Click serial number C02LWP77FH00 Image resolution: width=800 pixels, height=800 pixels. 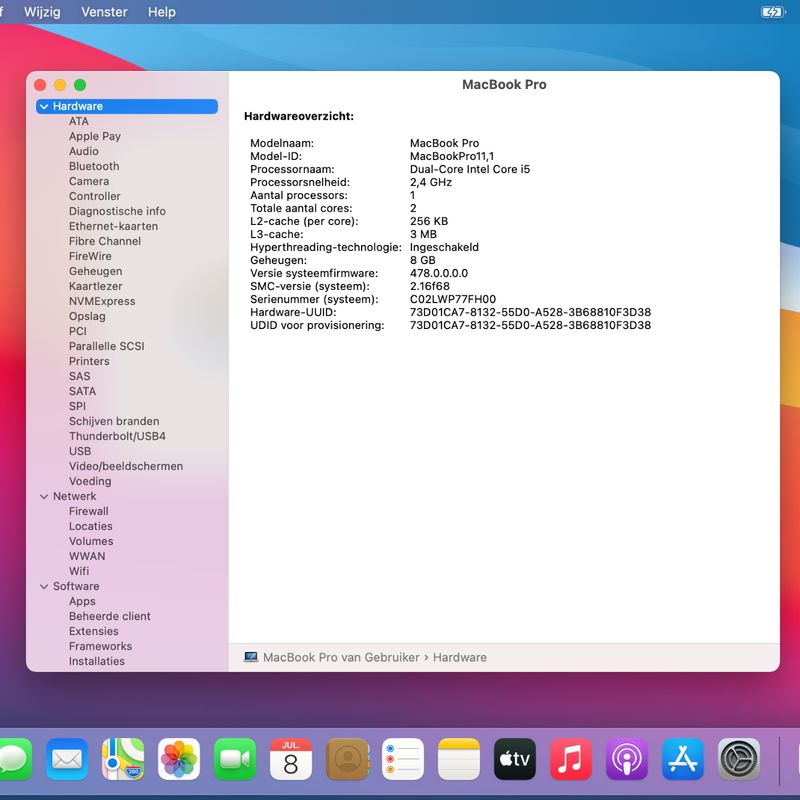pyautogui.click(x=453, y=299)
